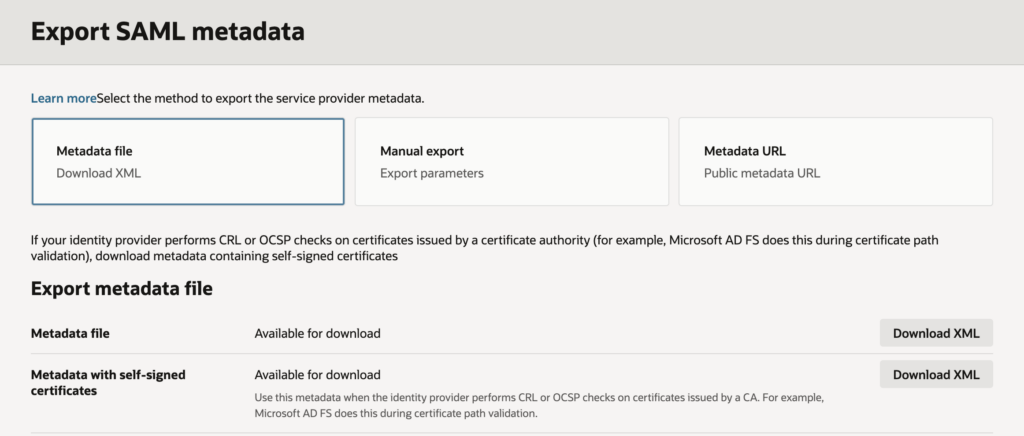The width and height of the screenshot is (1024, 436).
Task: Click Available for download in the Metadata file row
Action: (317, 333)
